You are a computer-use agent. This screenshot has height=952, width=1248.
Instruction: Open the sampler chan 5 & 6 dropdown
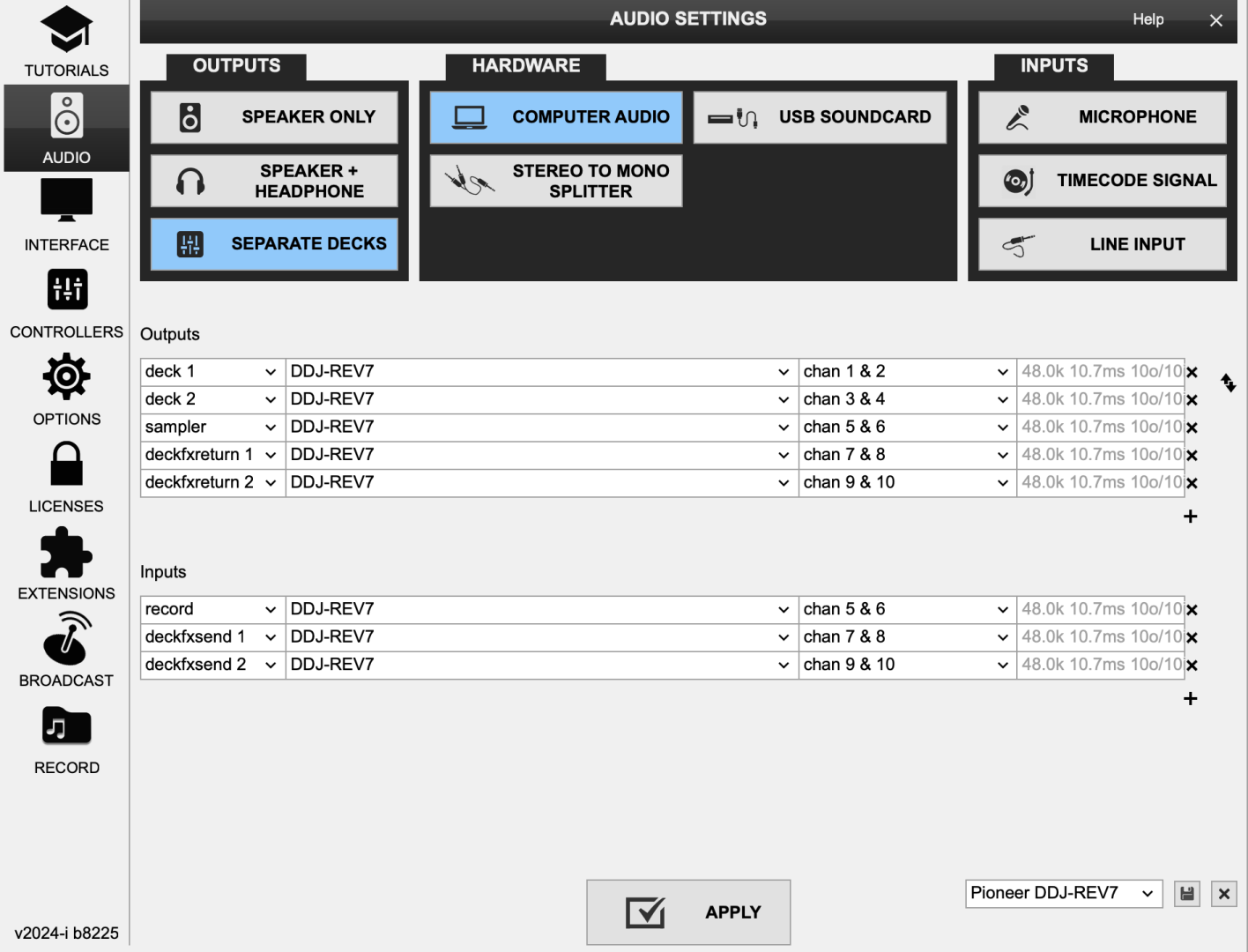[908, 427]
